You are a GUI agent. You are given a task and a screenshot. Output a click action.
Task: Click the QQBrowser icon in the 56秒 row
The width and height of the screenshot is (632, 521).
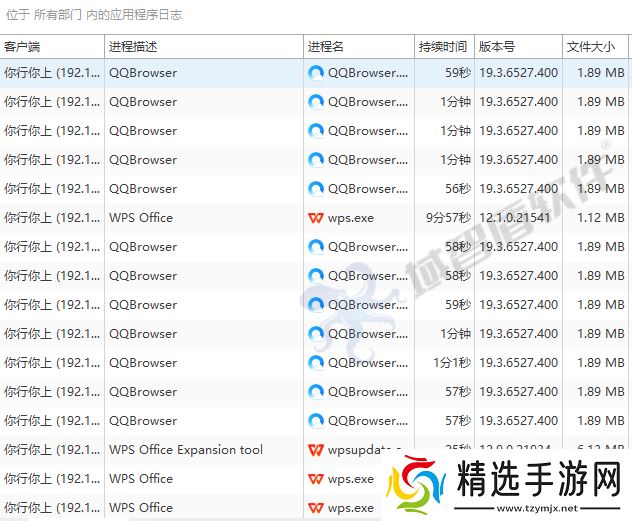[316, 189]
